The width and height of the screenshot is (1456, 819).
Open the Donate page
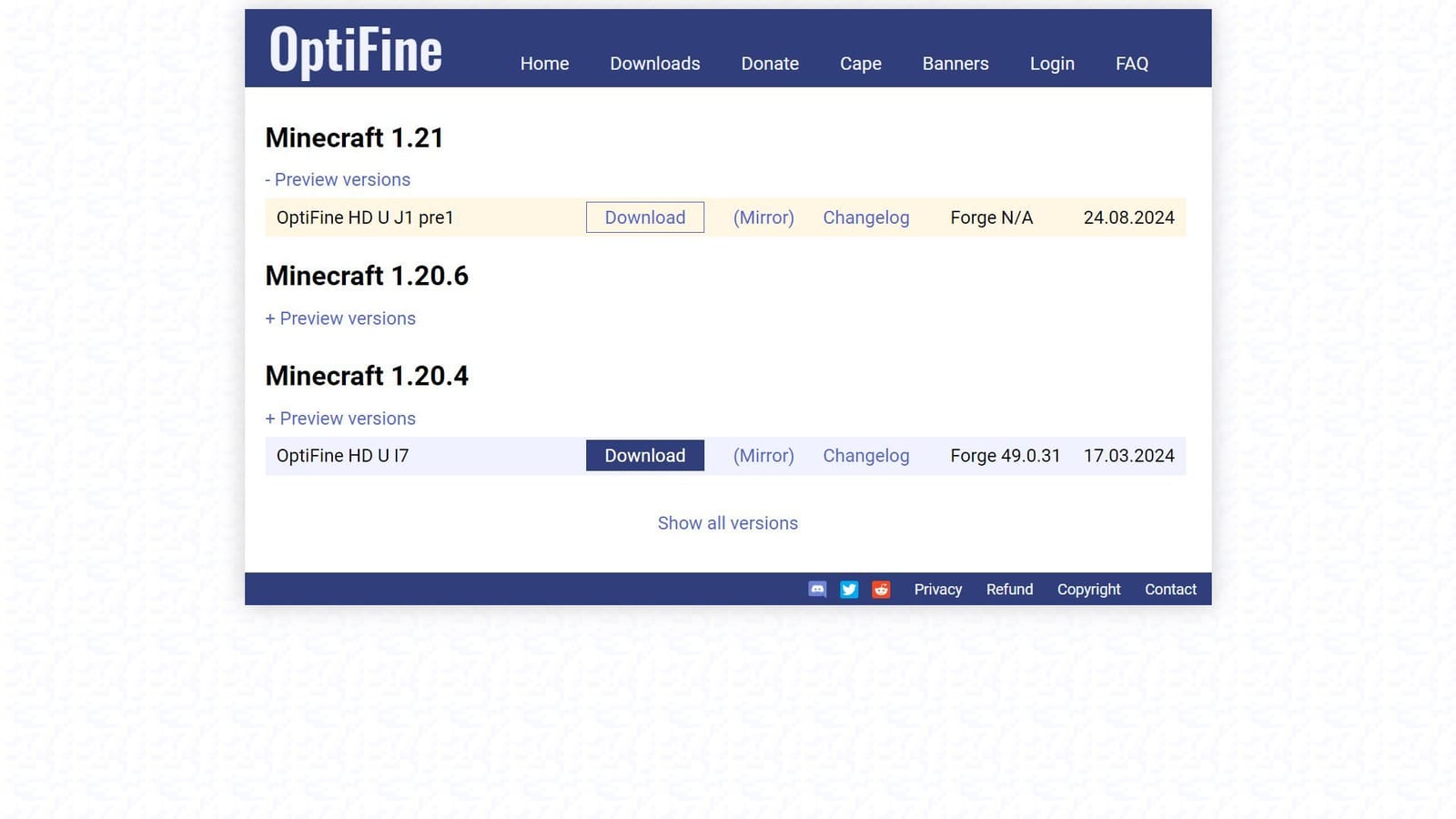pos(770,64)
